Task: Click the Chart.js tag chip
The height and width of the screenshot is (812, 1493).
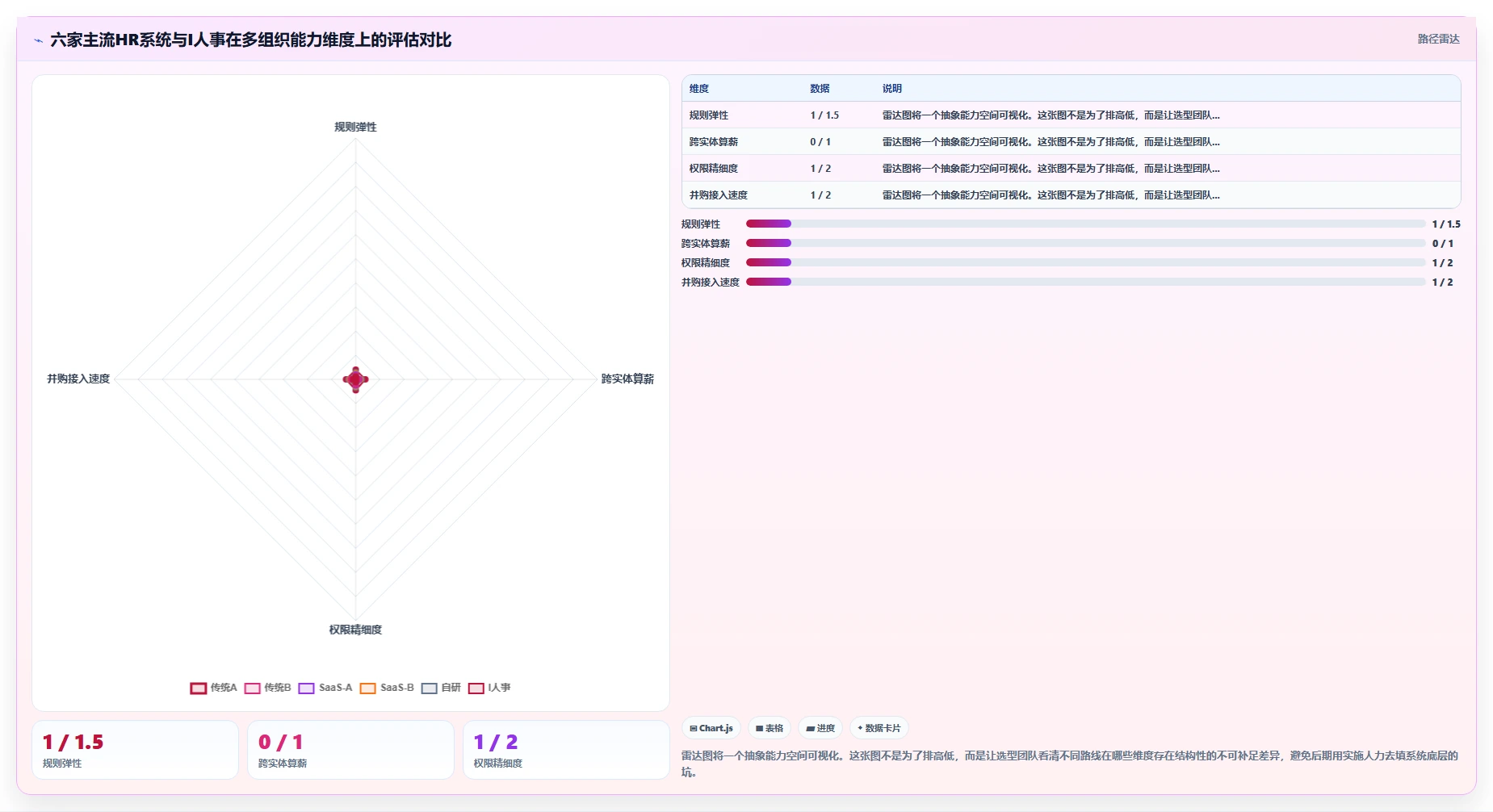Action: (x=711, y=728)
